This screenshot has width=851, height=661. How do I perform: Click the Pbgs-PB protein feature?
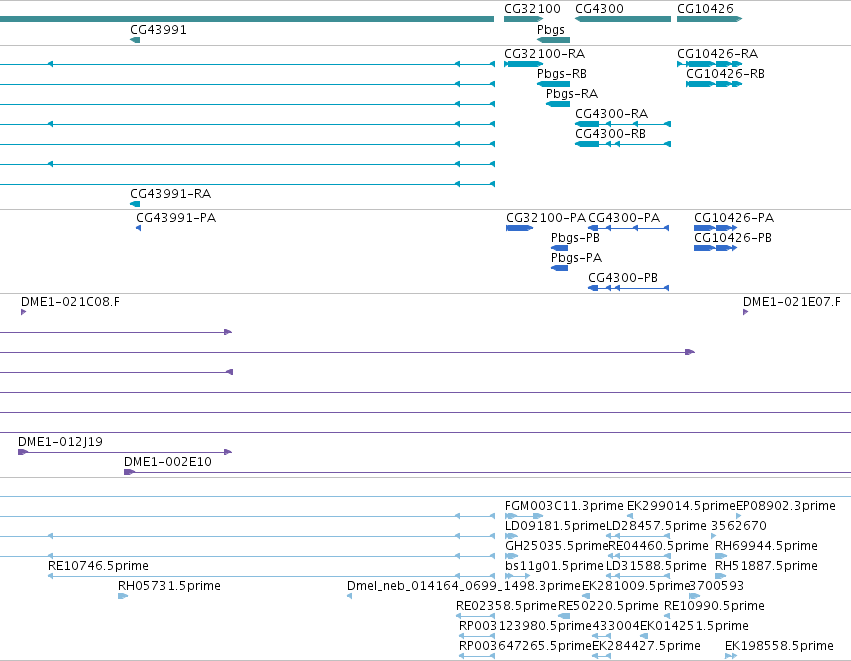point(560,248)
